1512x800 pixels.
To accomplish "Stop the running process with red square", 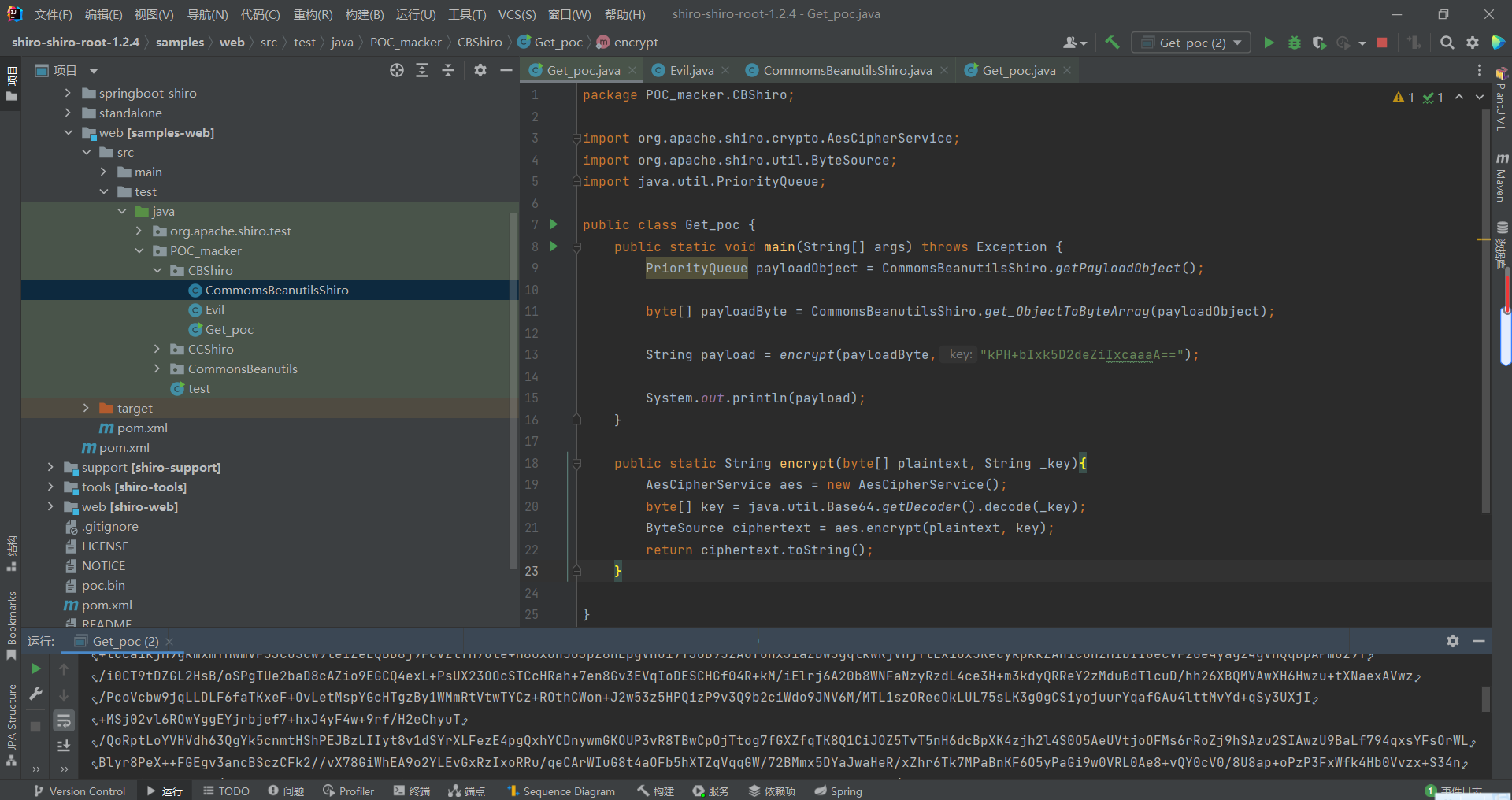I will (x=1382, y=43).
